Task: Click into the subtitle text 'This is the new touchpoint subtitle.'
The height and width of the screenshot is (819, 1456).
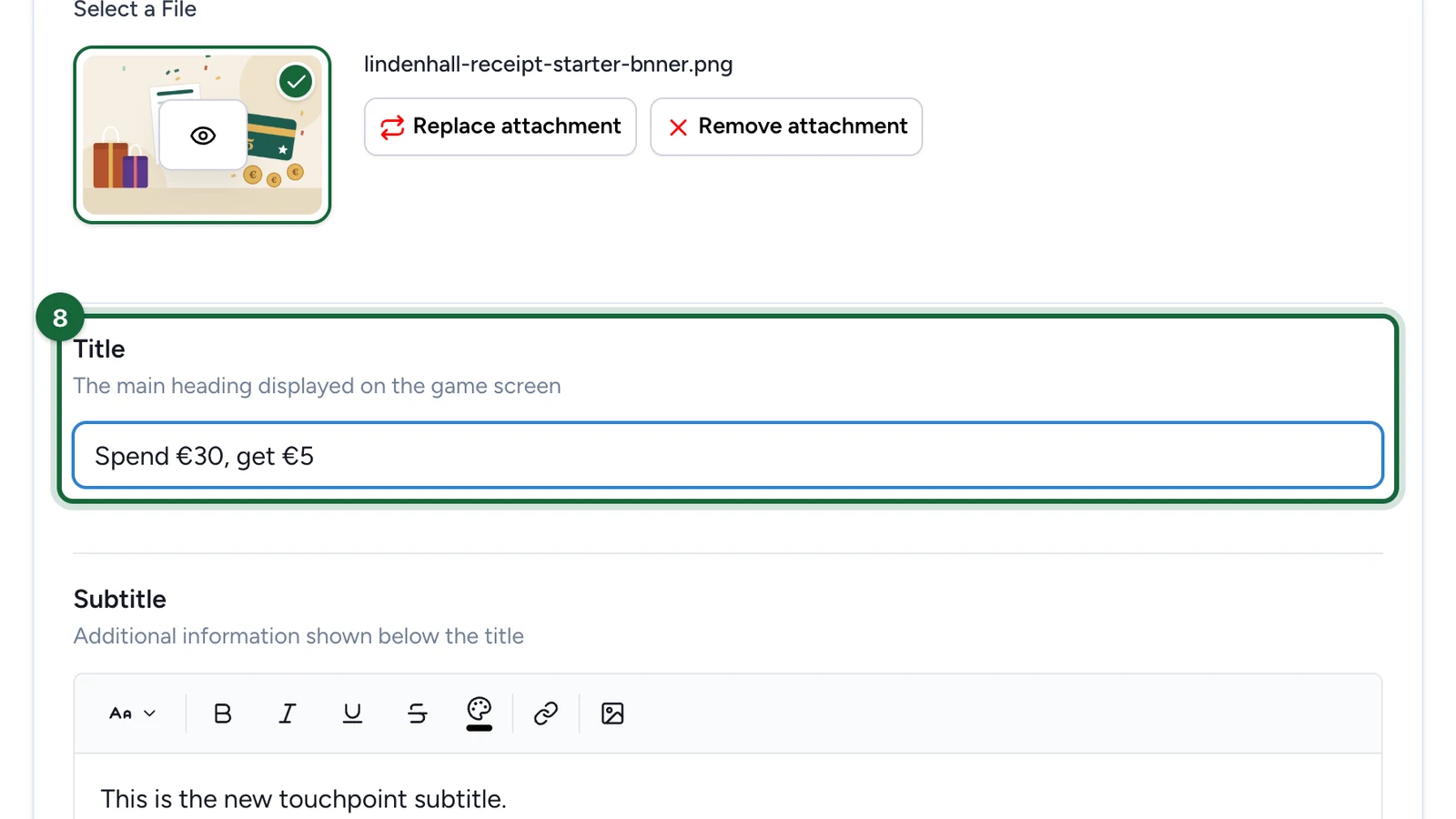Action: pos(303,799)
